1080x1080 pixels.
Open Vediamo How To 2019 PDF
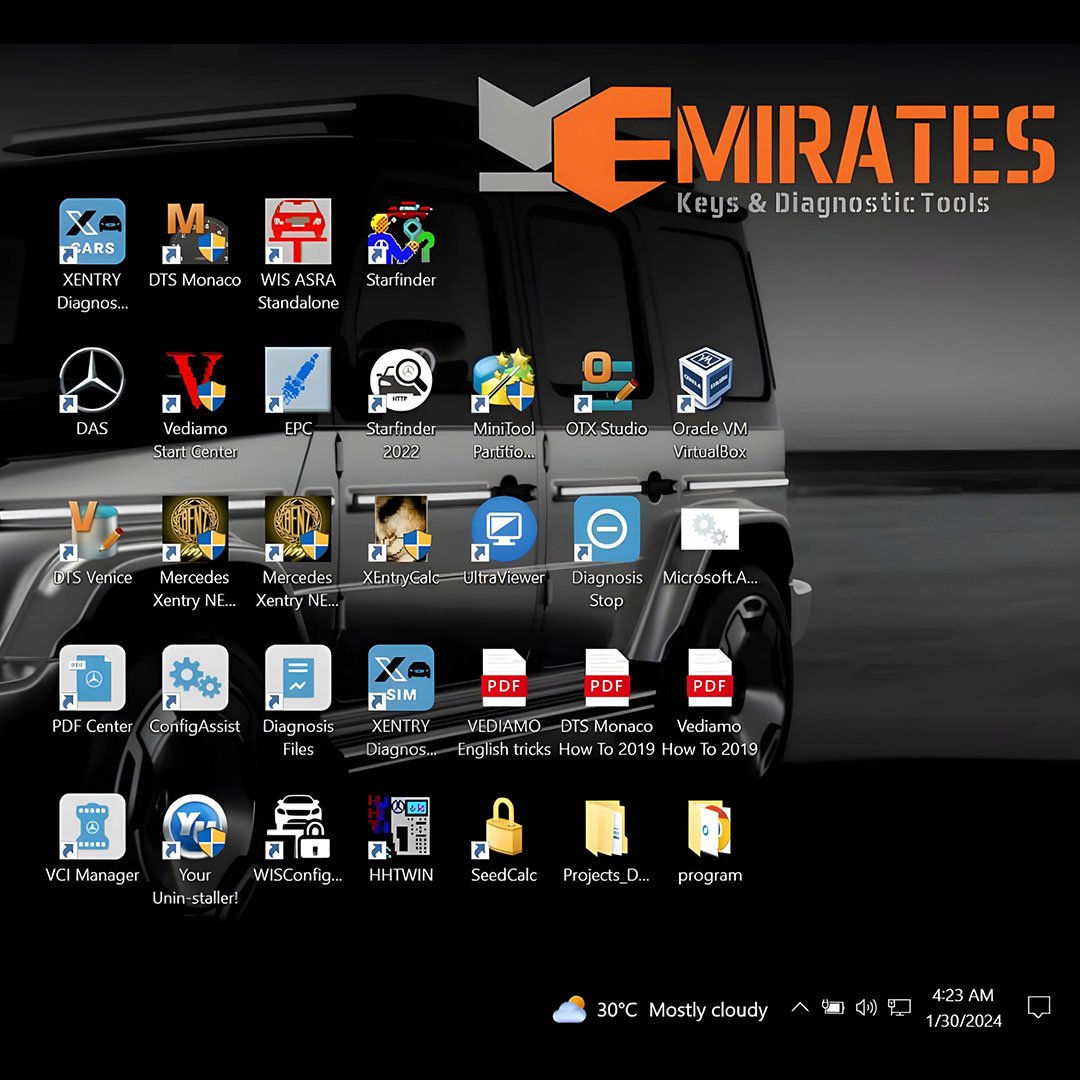point(709,678)
